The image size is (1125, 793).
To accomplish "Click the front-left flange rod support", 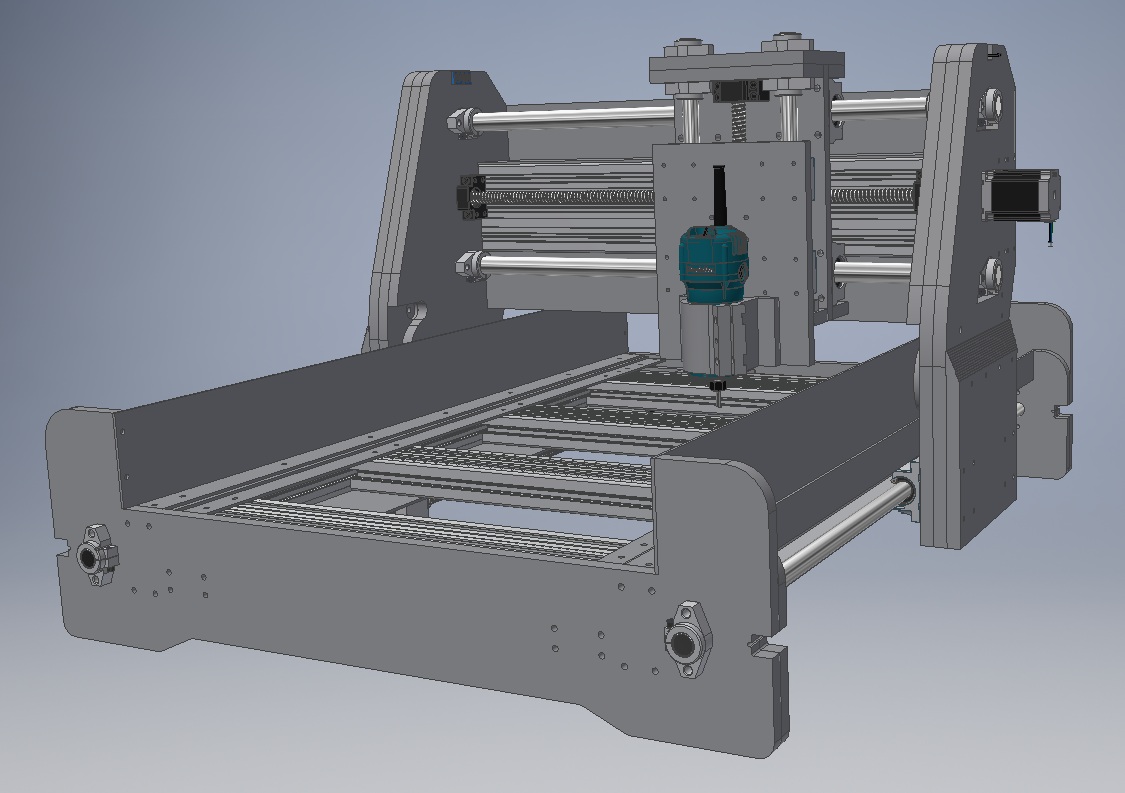I will (98, 555).
